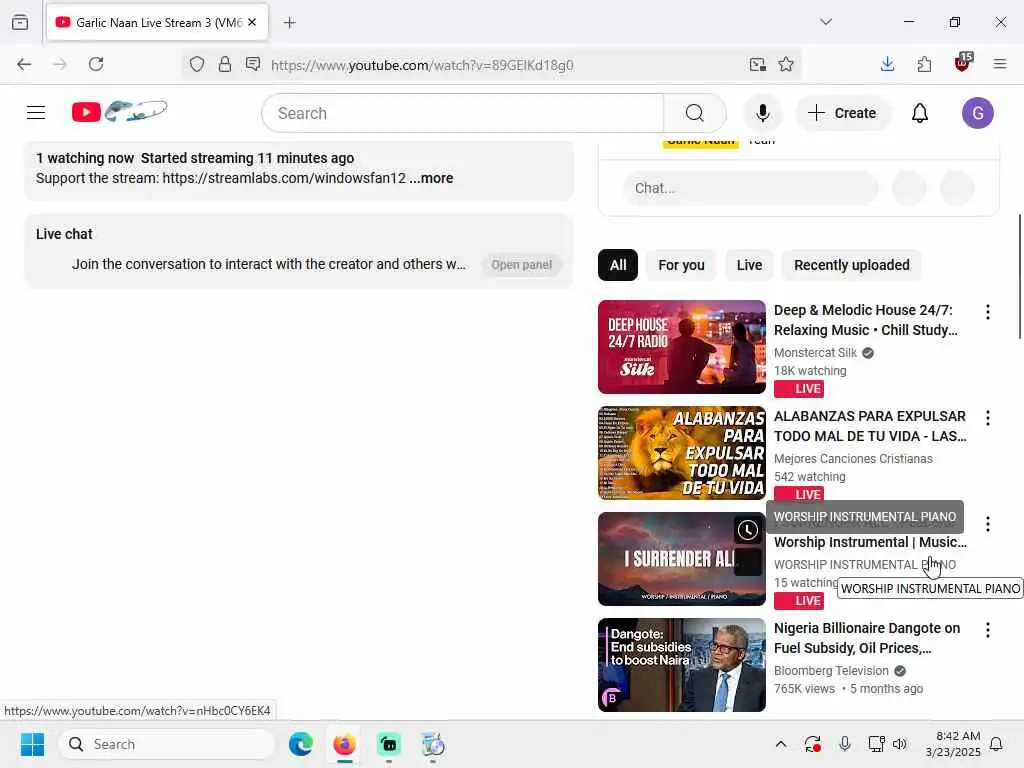
Task: Open Firefox extensions puzzle icon
Action: [924, 64]
